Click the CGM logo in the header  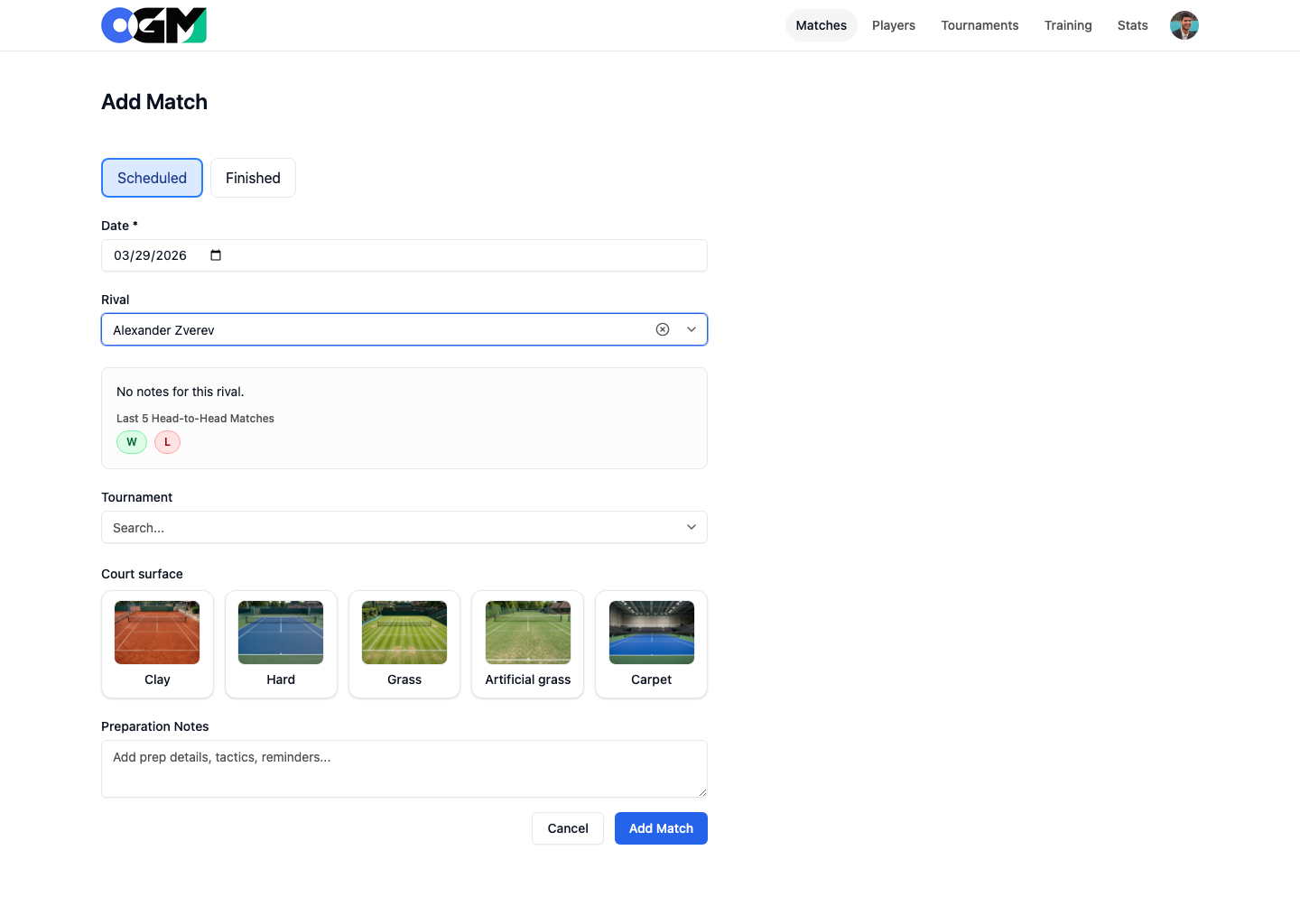coord(153,25)
